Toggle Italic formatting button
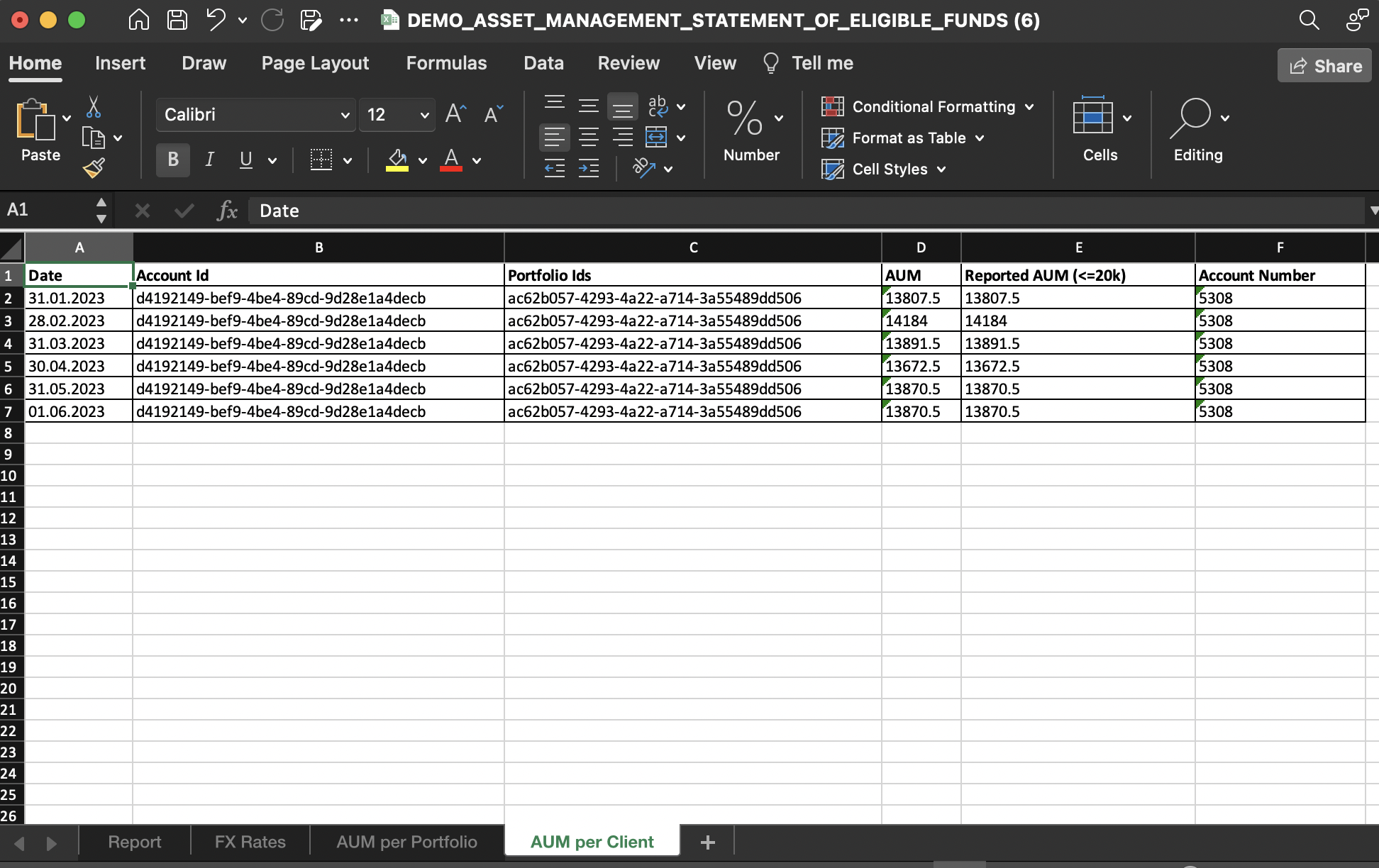 pos(209,160)
